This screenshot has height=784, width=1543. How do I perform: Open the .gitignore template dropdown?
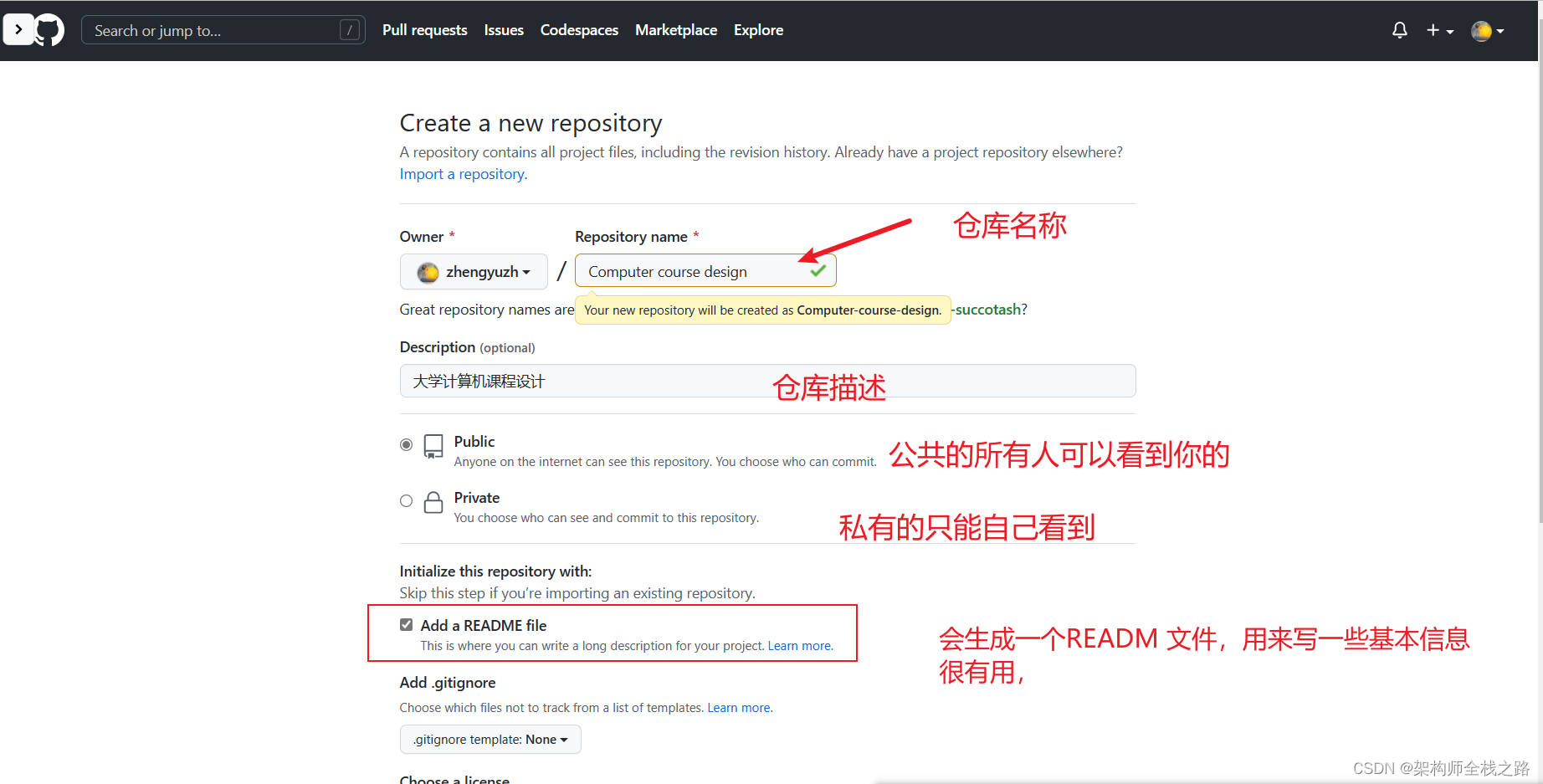pos(490,739)
